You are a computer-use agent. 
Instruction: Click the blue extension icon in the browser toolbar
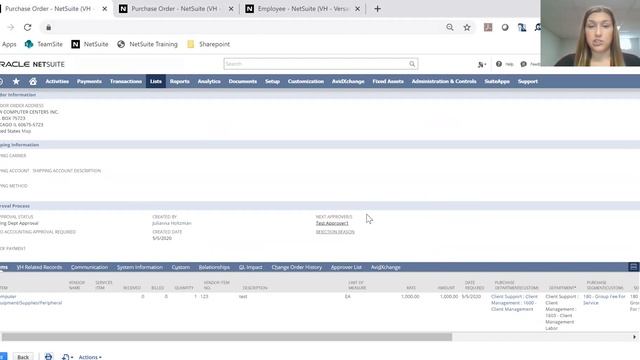[x=522, y=27]
